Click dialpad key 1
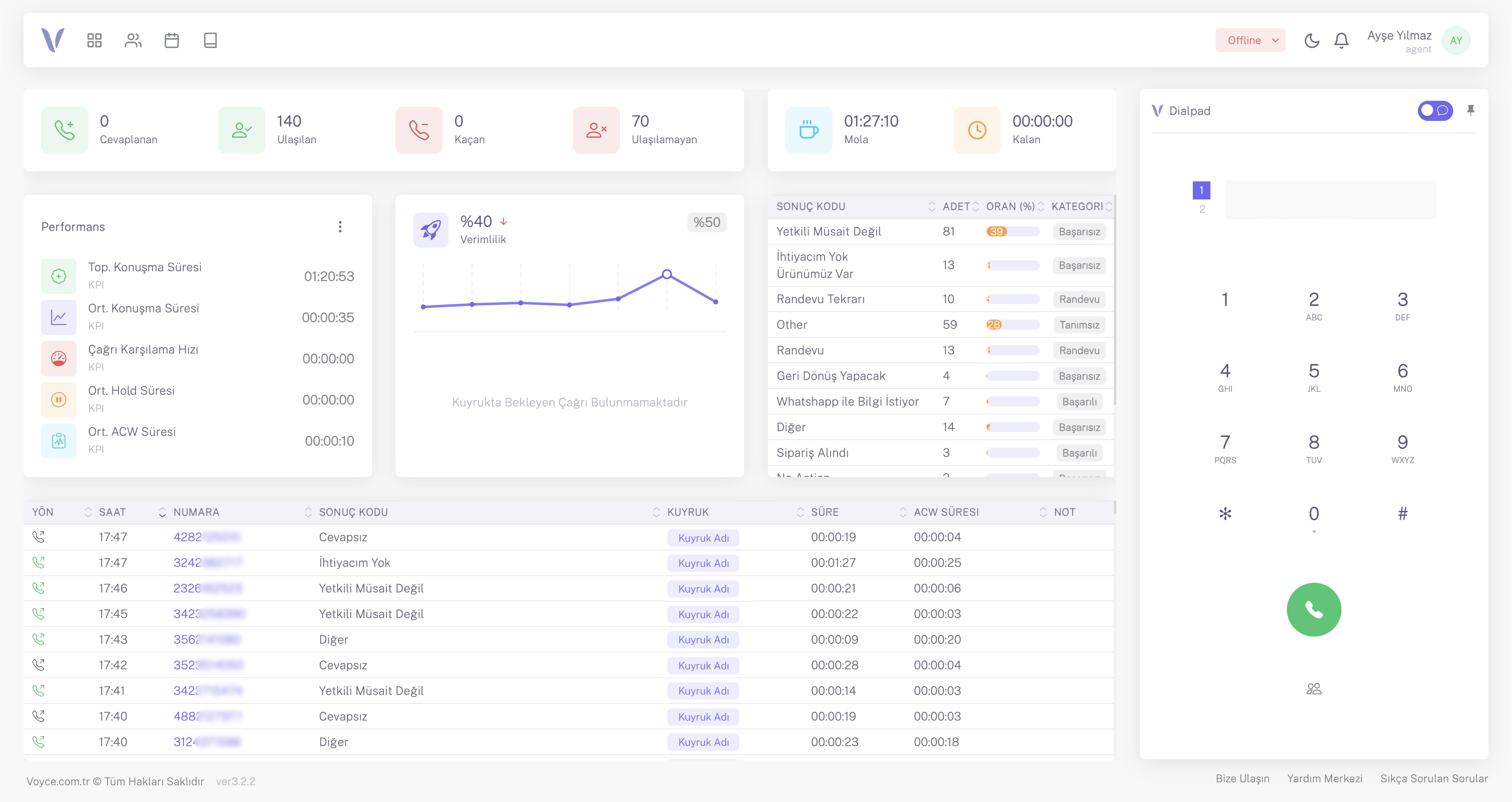 tap(1225, 299)
